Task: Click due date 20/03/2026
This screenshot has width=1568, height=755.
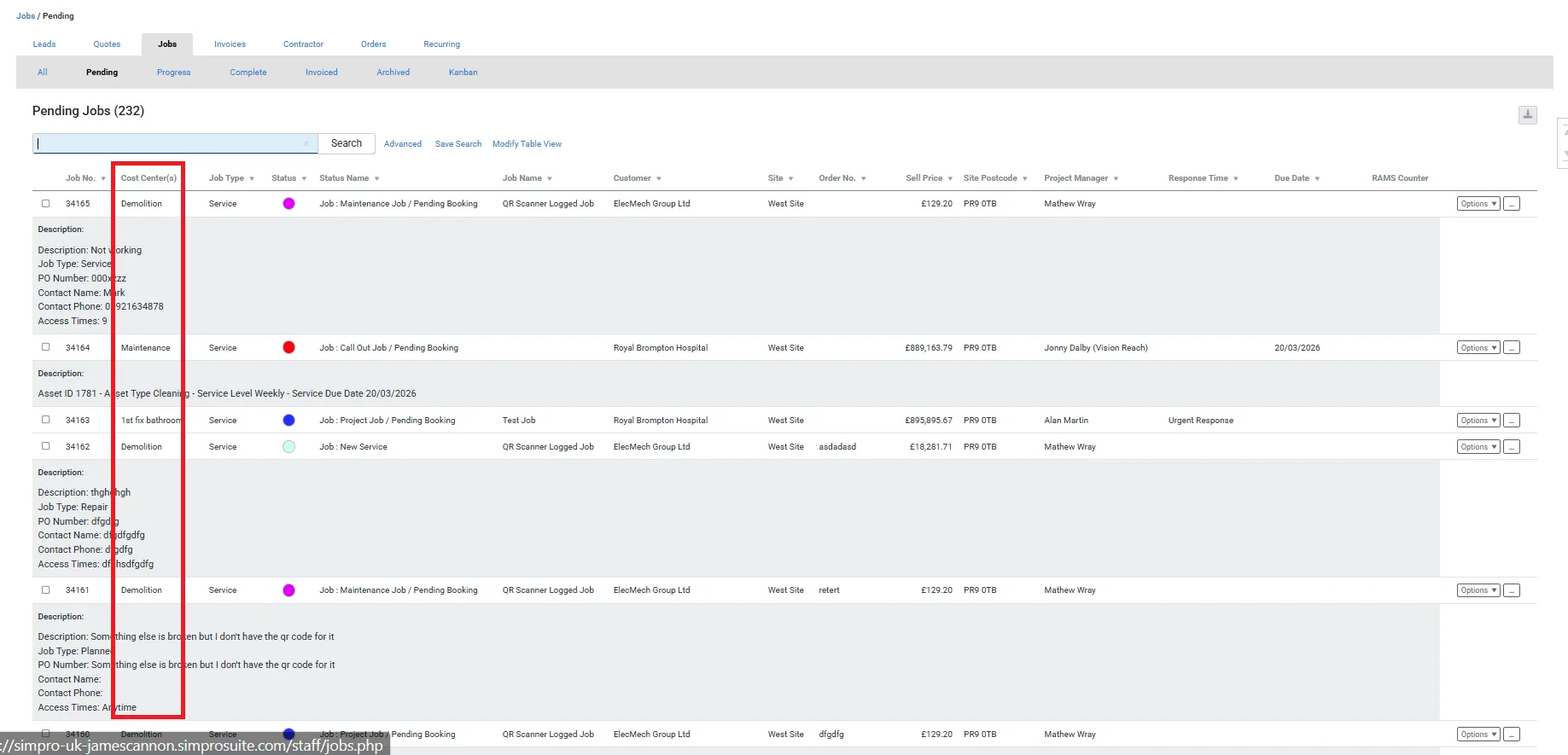Action: pyautogui.click(x=1297, y=348)
